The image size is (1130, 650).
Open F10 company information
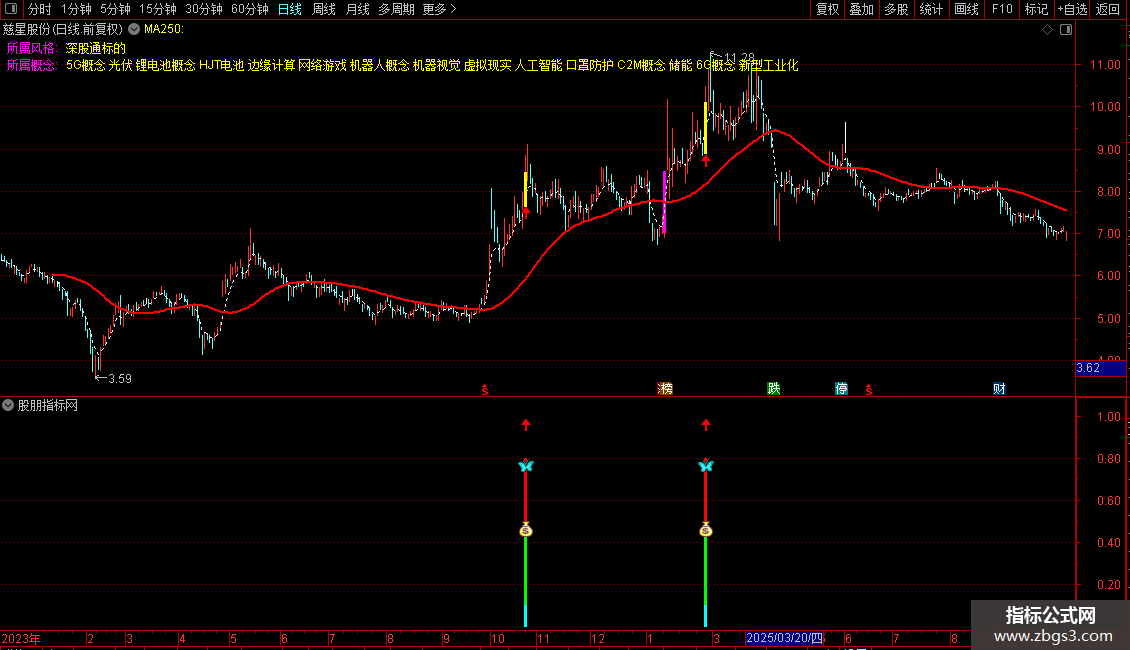[x=1002, y=9]
